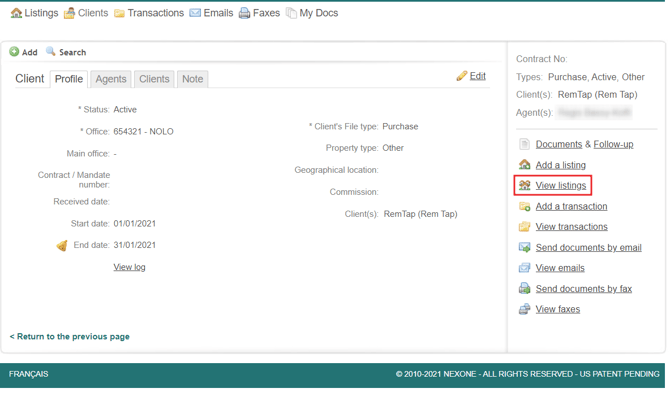Screen dimensions: 670x397
Task: Open the Documents link in sidebar
Action: click(559, 144)
